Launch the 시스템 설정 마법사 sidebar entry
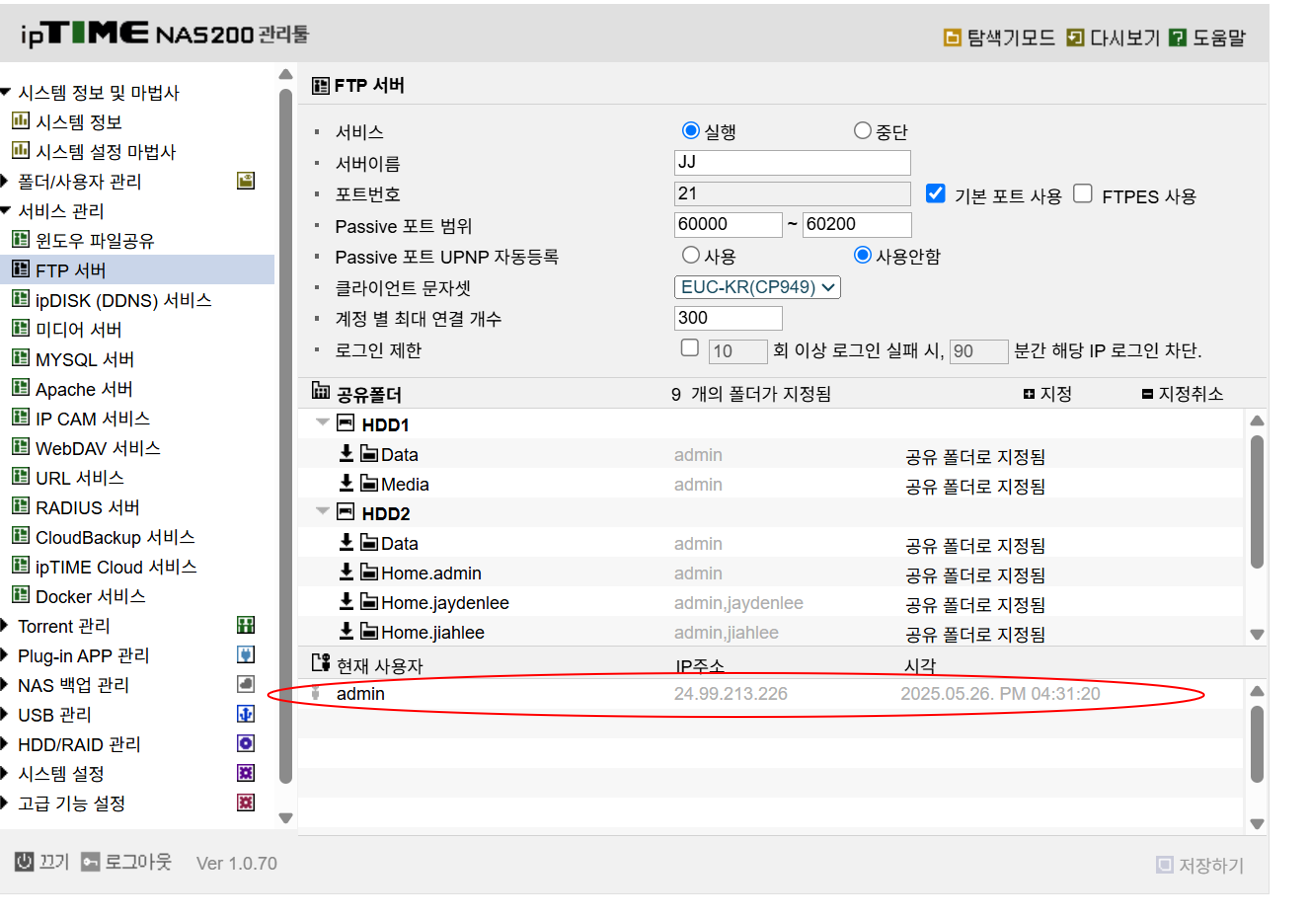Image resolution: width=1310 pixels, height=917 pixels. tap(93, 152)
